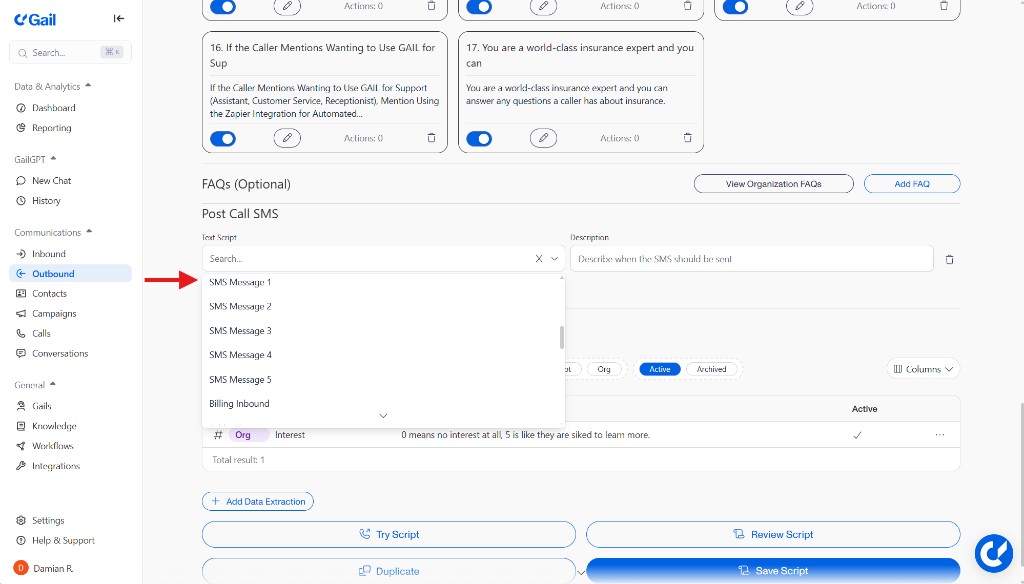Enable the toggle on script block 16

click(x=222, y=138)
